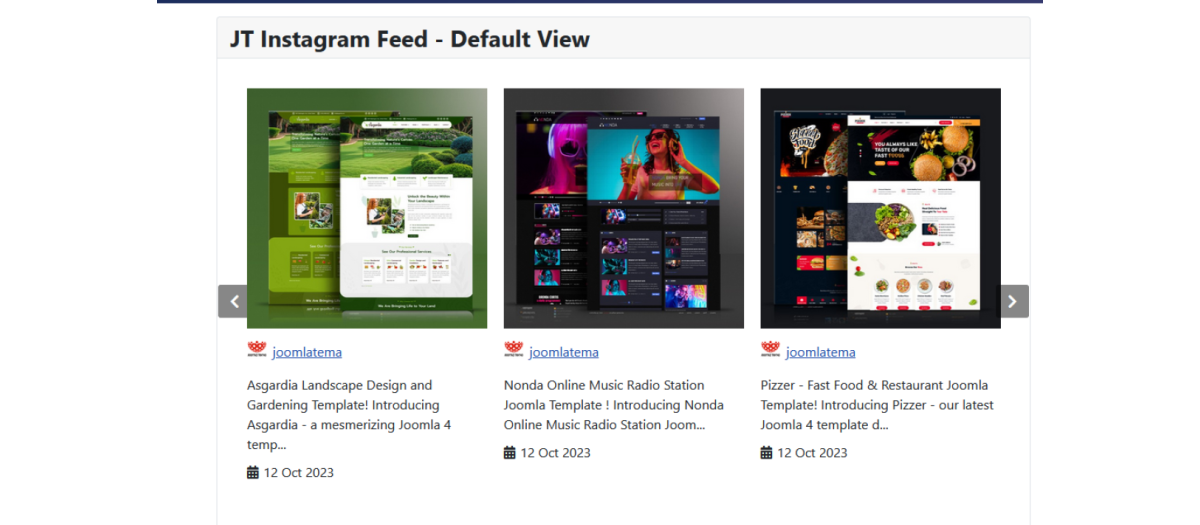Click the calendar icon below the Pizzer caption

click(x=767, y=452)
